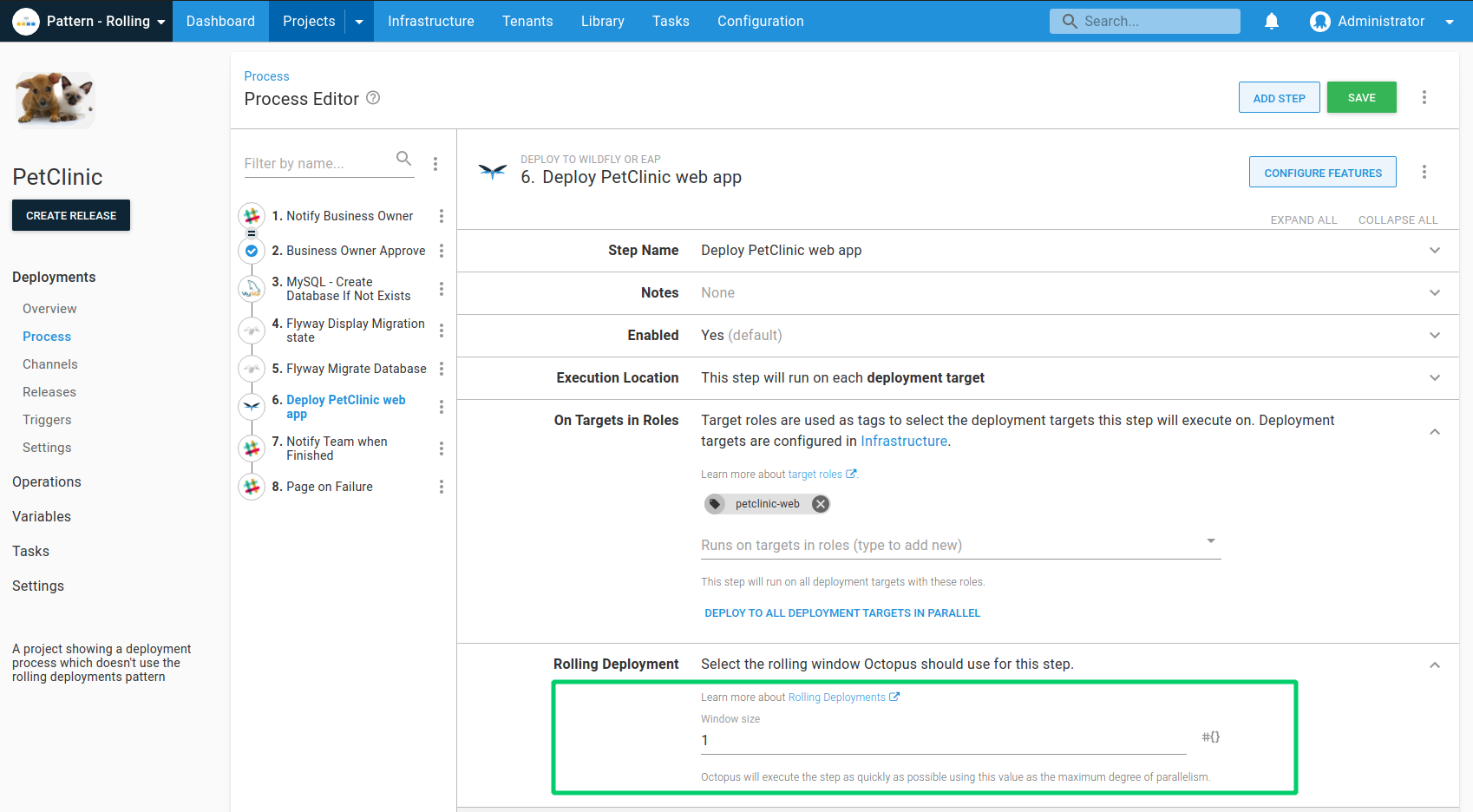Click the variable binding icon for Window size

coord(1210,737)
